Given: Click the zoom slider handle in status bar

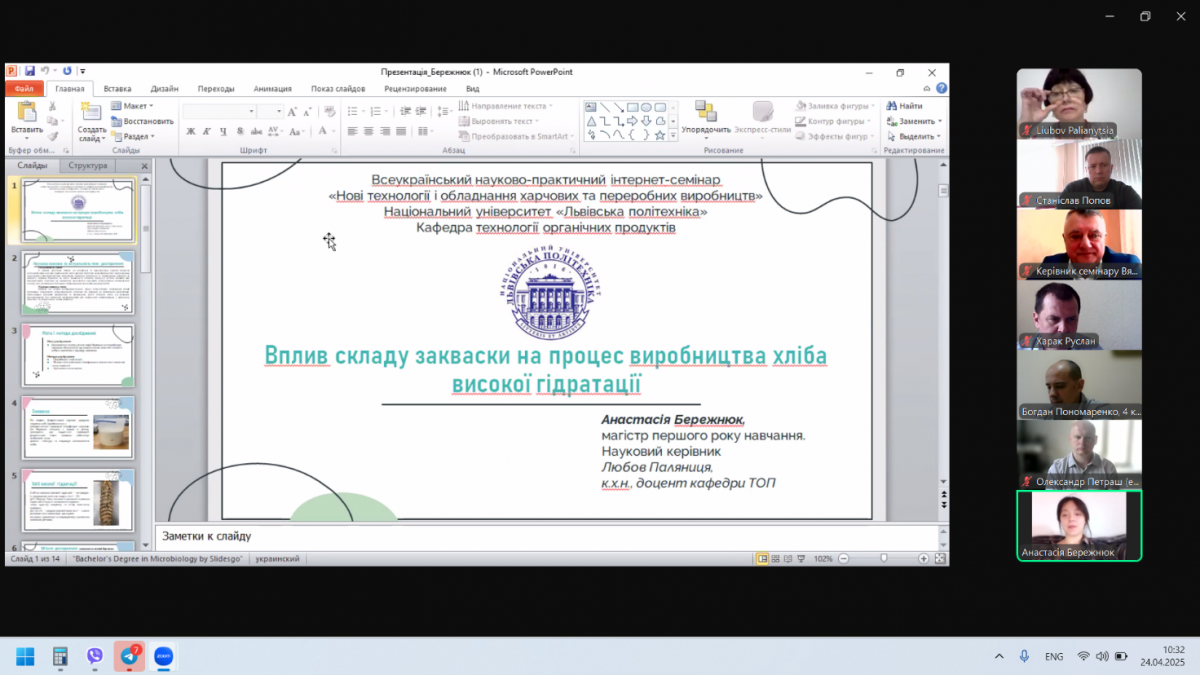Looking at the screenshot, I should (x=883, y=558).
